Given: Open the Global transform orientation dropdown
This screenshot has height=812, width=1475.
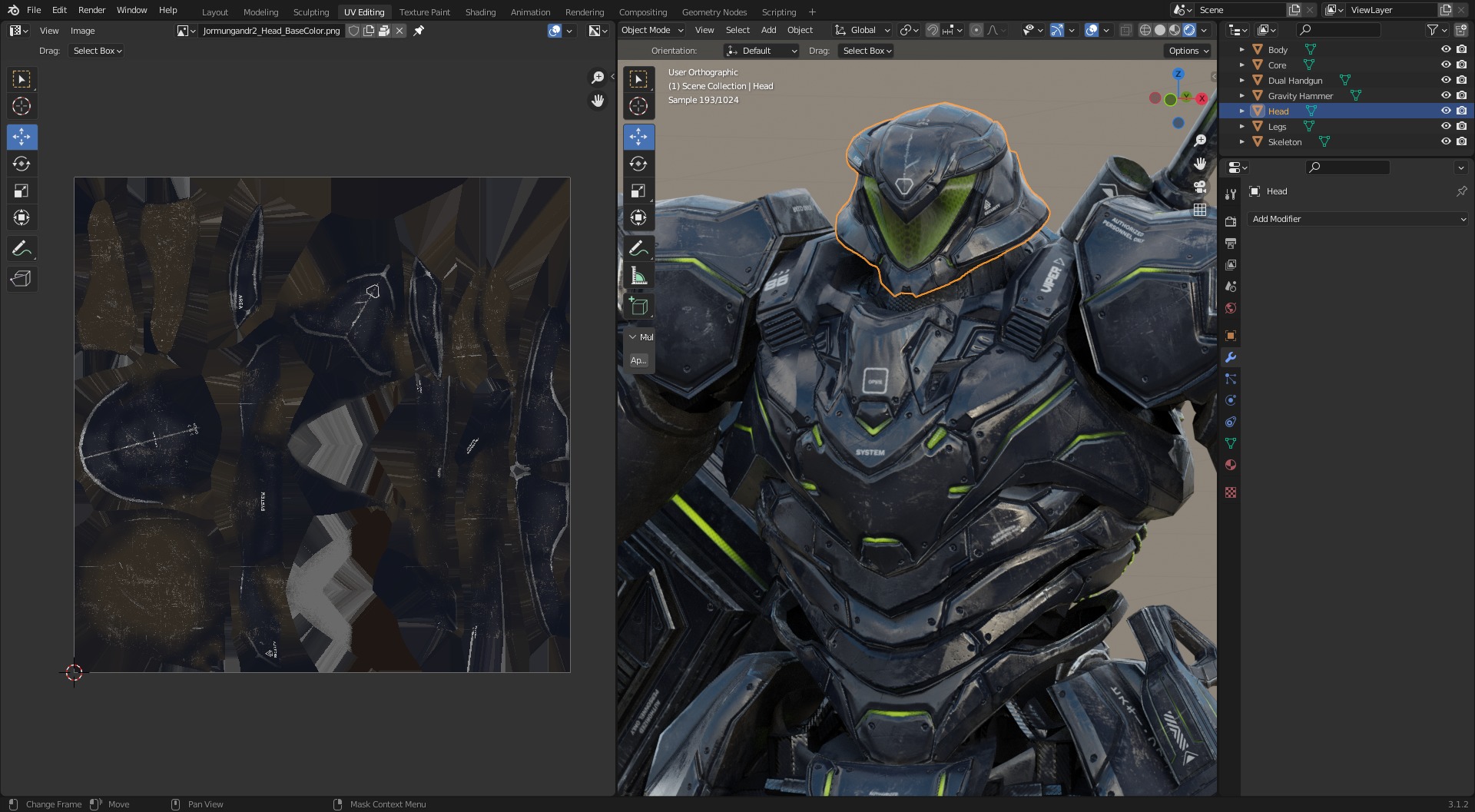Looking at the screenshot, I should pyautogui.click(x=863, y=30).
